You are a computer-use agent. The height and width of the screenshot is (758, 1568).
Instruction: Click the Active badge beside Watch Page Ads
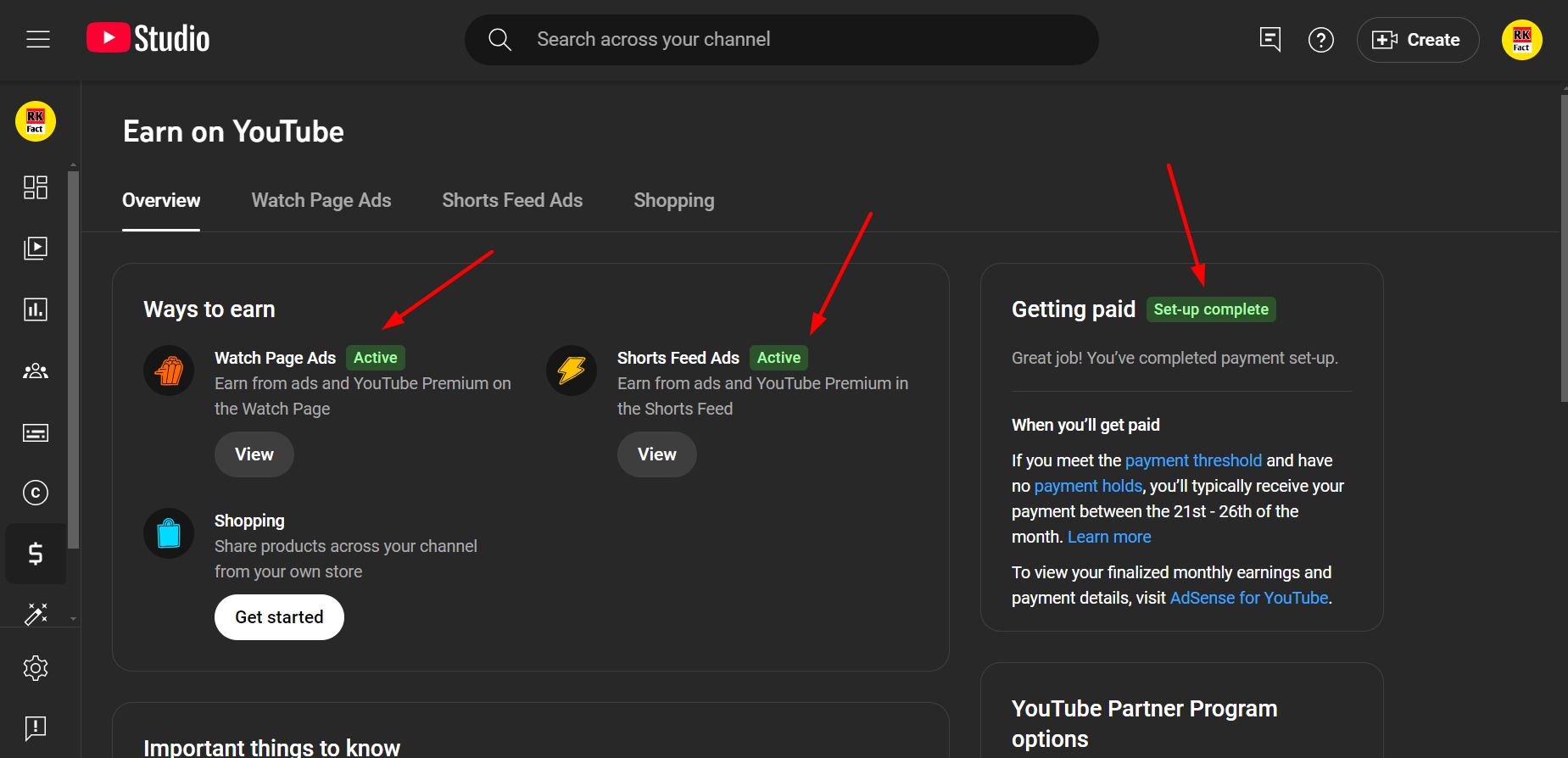point(376,358)
